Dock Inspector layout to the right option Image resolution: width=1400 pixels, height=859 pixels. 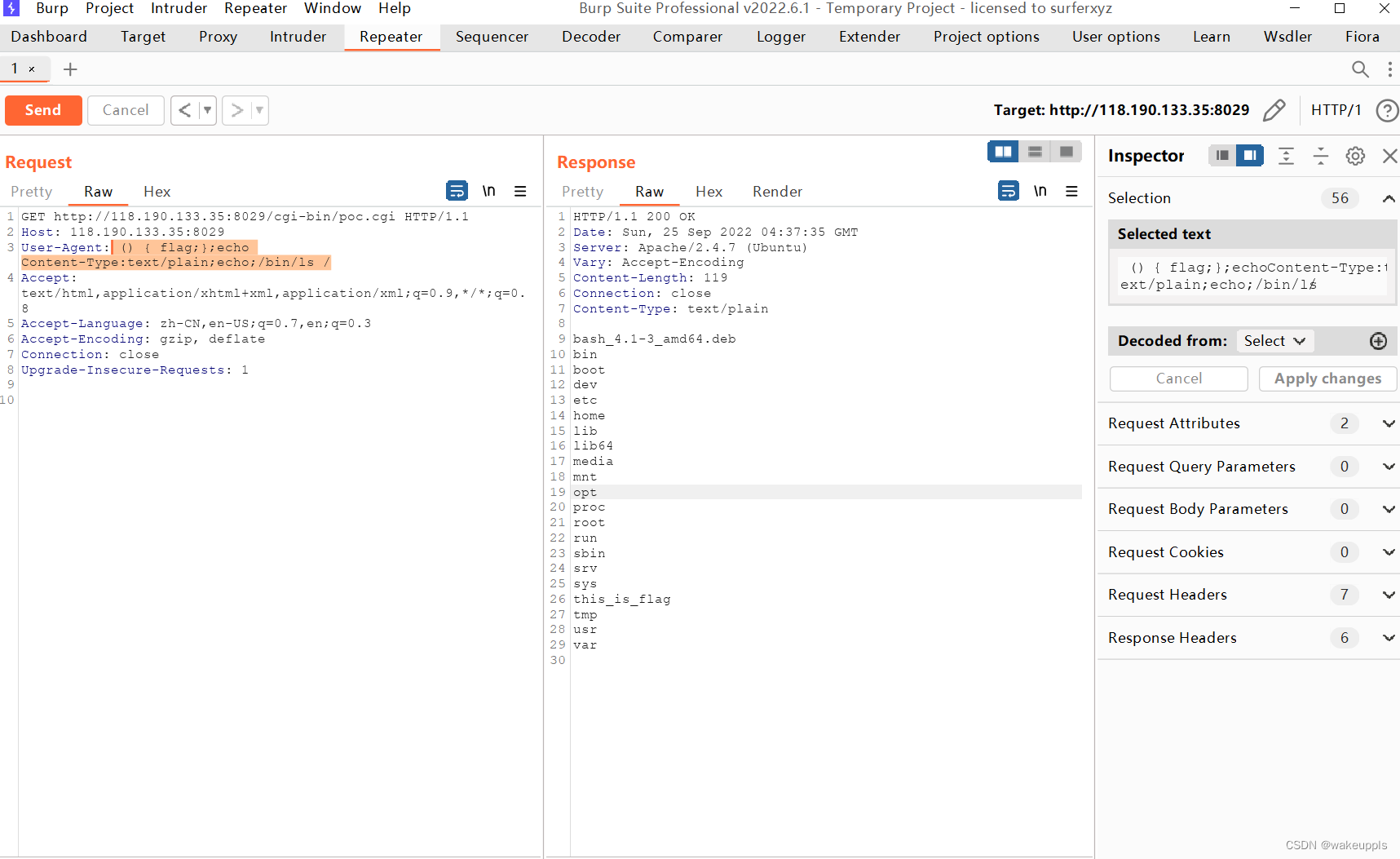pos(1249,156)
